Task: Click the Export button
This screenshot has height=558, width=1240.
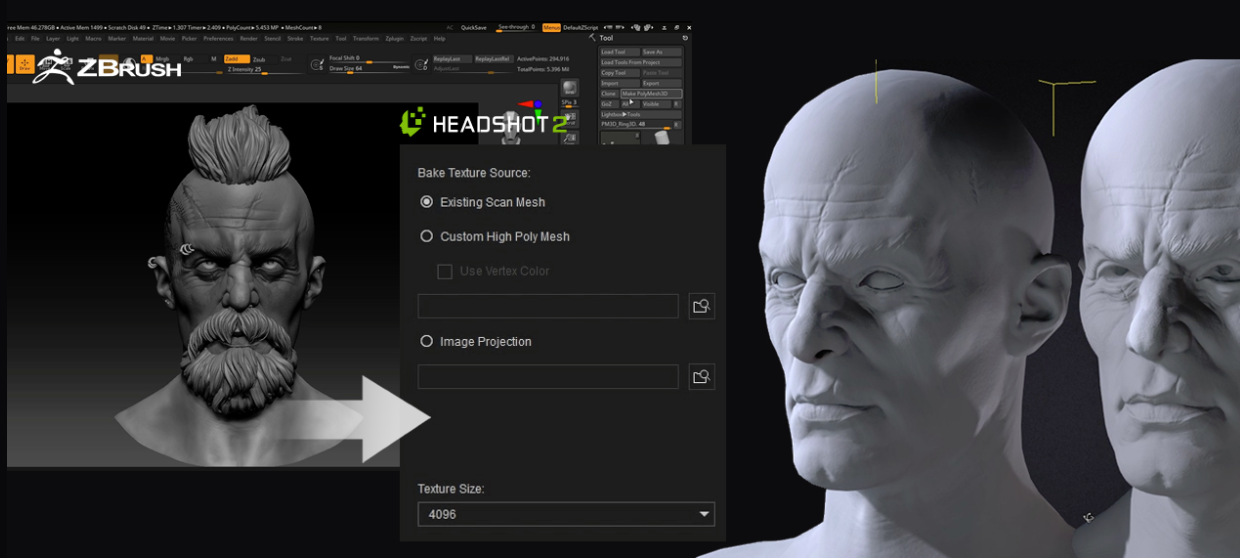Action: click(662, 83)
